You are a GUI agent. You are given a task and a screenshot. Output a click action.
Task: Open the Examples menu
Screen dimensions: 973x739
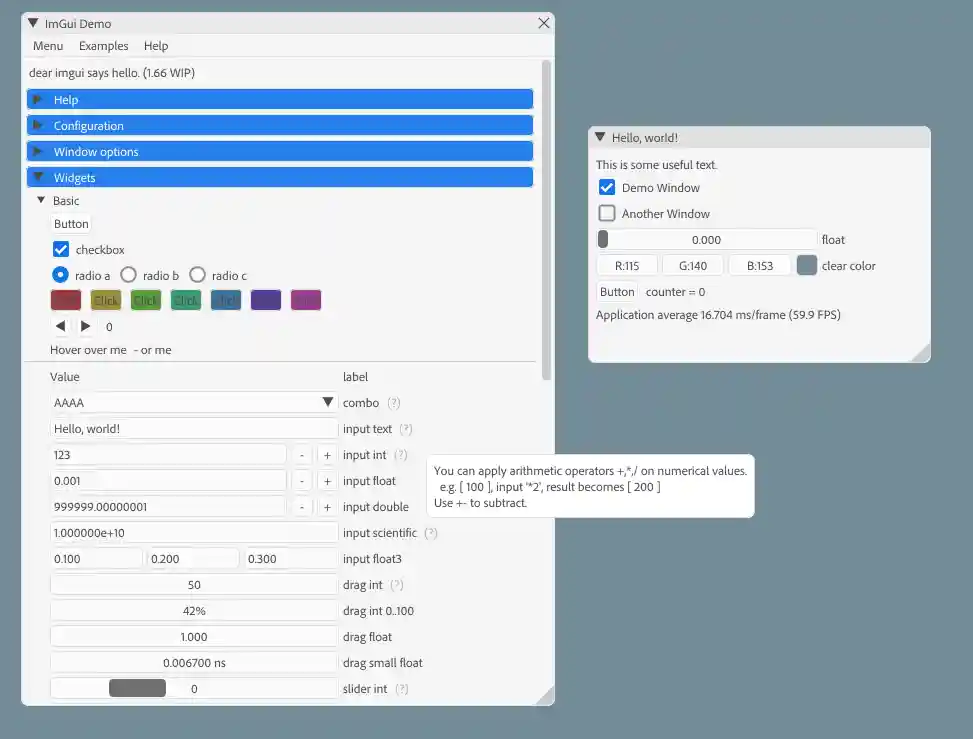pos(104,46)
